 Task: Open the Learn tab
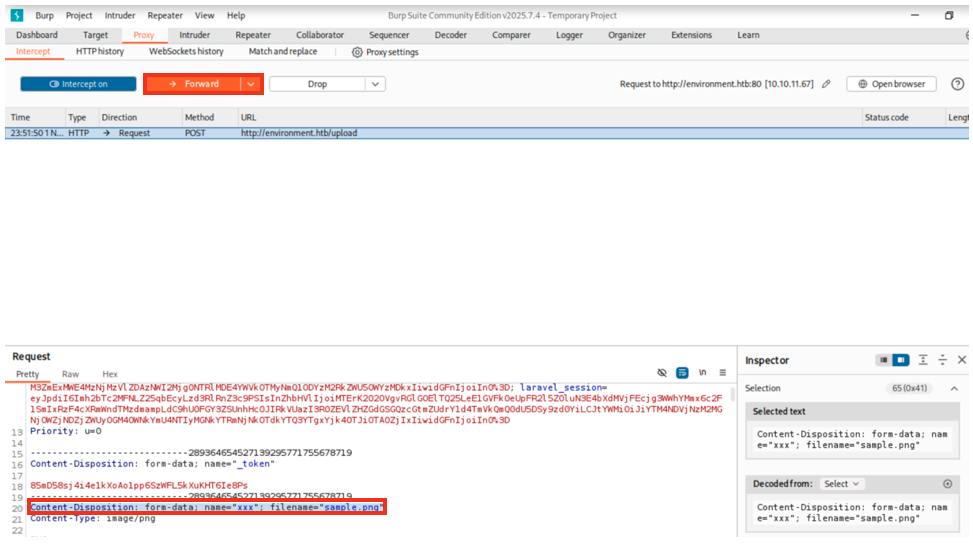748,35
